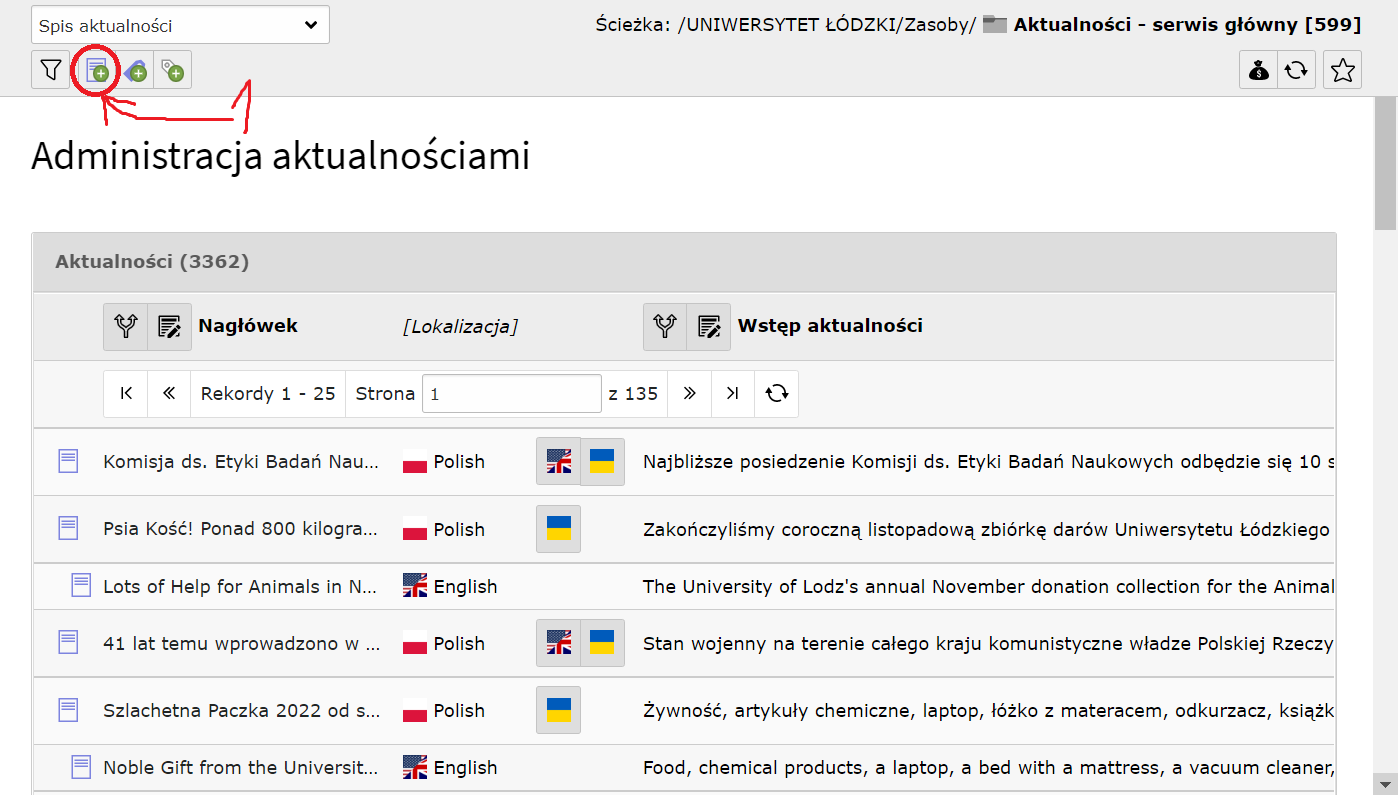Click the Ukrainian flag in Psia Kość row
Image resolution: width=1398 pixels, height=799 pixels.
tap(559, 529)
